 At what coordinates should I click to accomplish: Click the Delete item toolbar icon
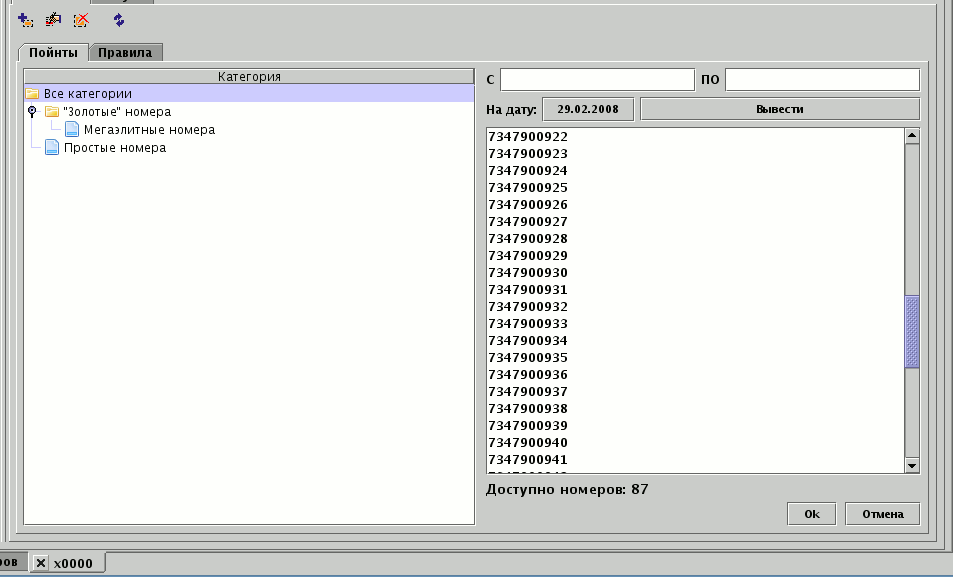coord(81,20)
